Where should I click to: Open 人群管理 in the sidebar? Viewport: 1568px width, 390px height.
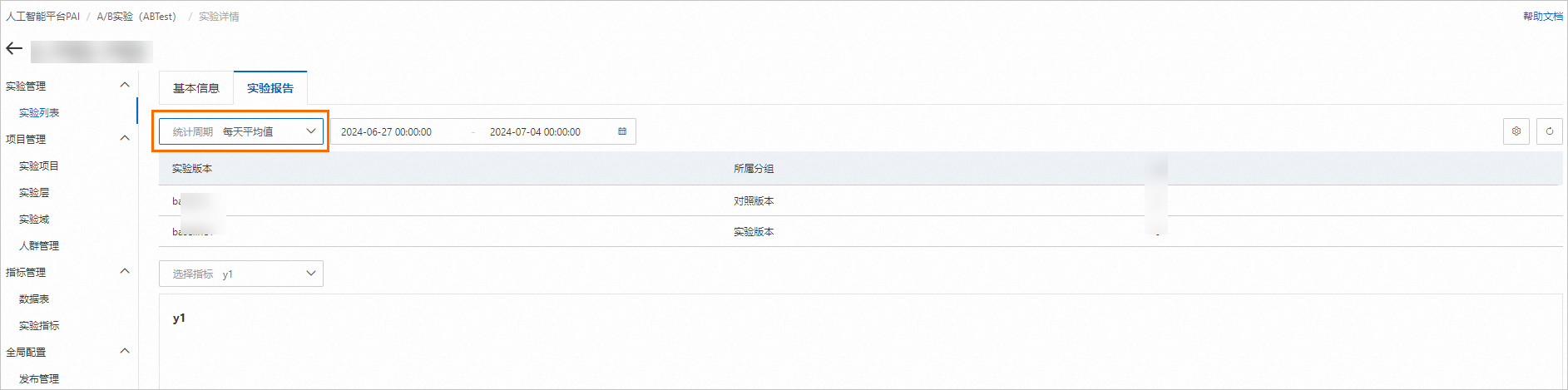pos(39,245)
